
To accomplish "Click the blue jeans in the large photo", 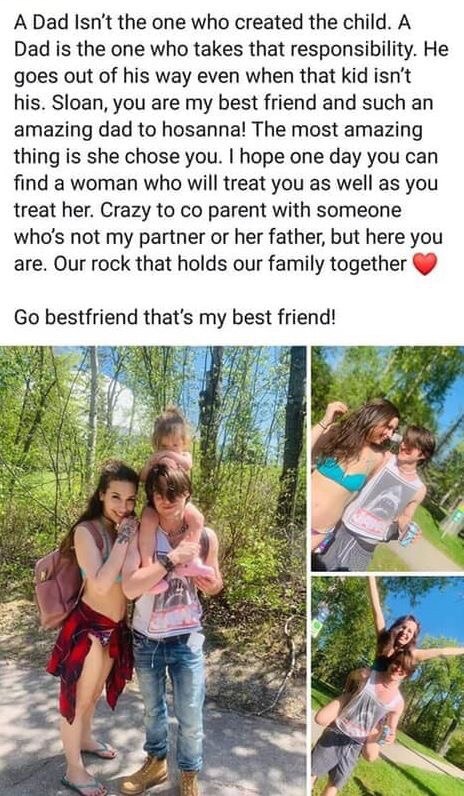I will (169, 701).
